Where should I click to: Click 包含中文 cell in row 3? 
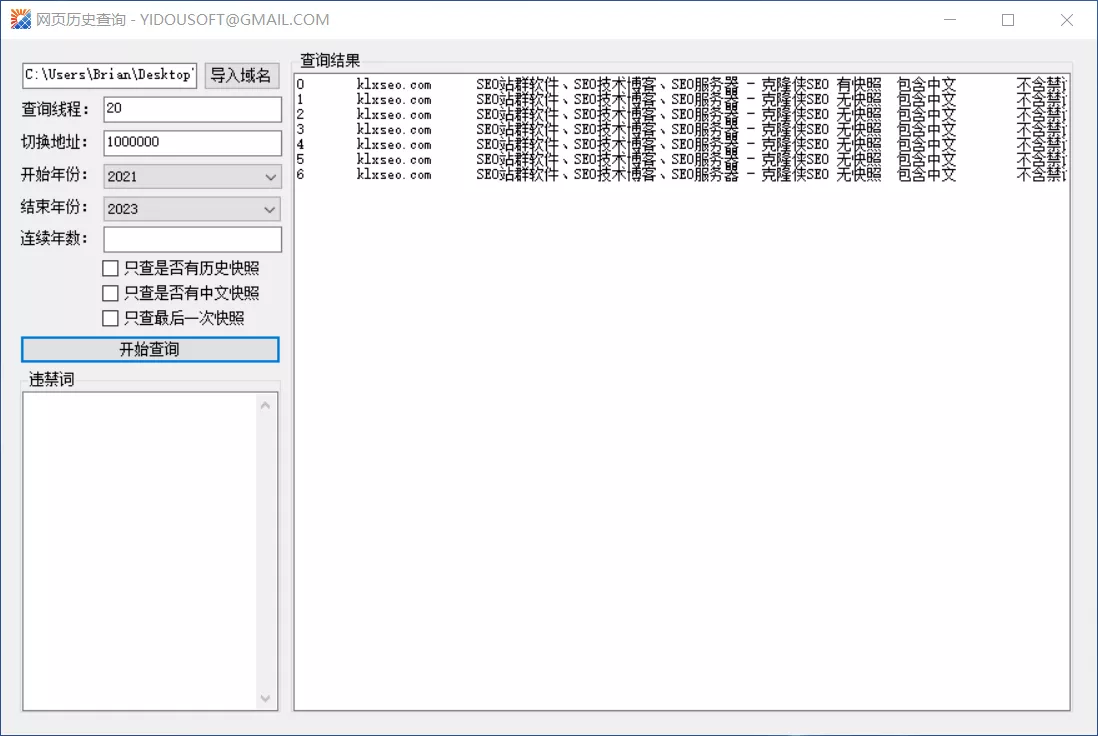coord(926,130)
